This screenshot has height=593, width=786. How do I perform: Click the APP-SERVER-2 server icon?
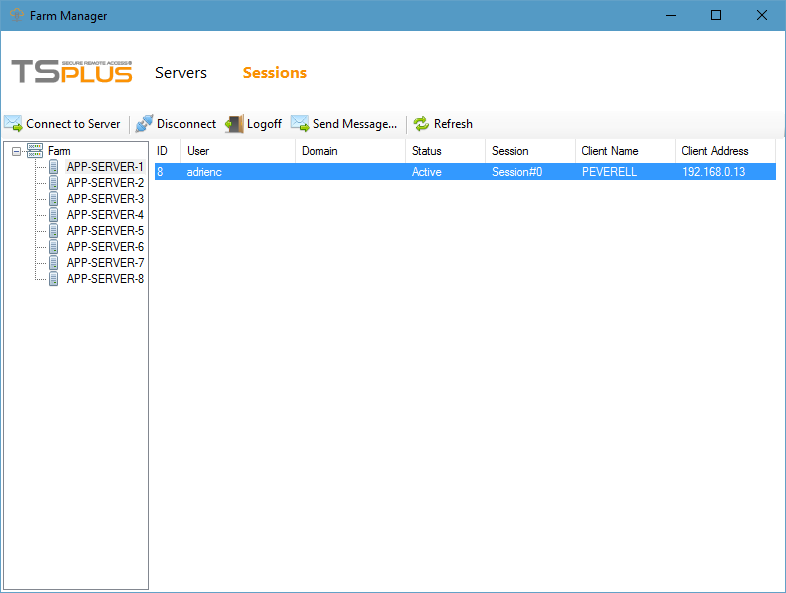(x=54, y=182)
